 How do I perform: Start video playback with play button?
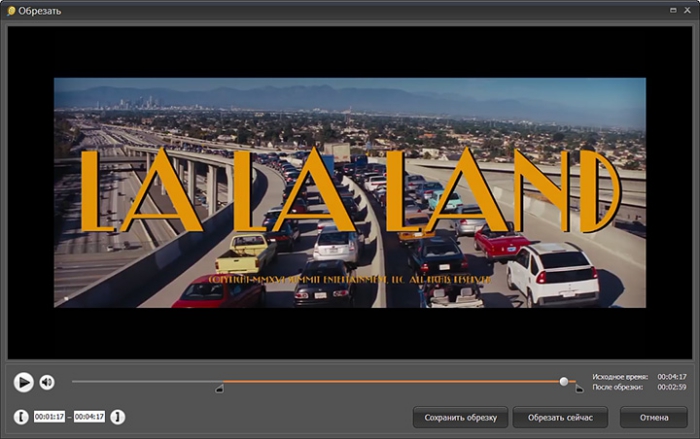pos(23,382)
